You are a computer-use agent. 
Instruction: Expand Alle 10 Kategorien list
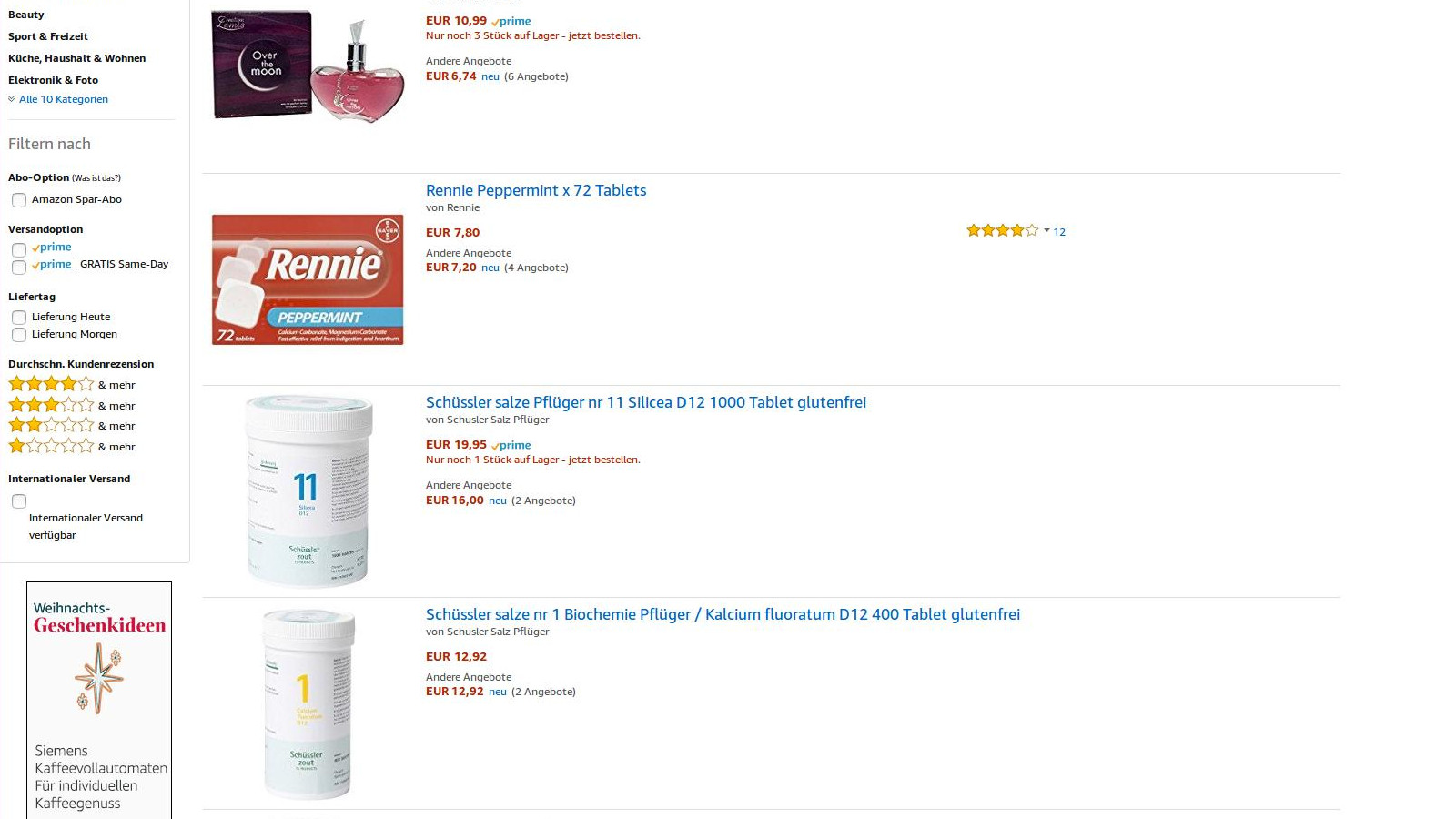pos(63,99)
